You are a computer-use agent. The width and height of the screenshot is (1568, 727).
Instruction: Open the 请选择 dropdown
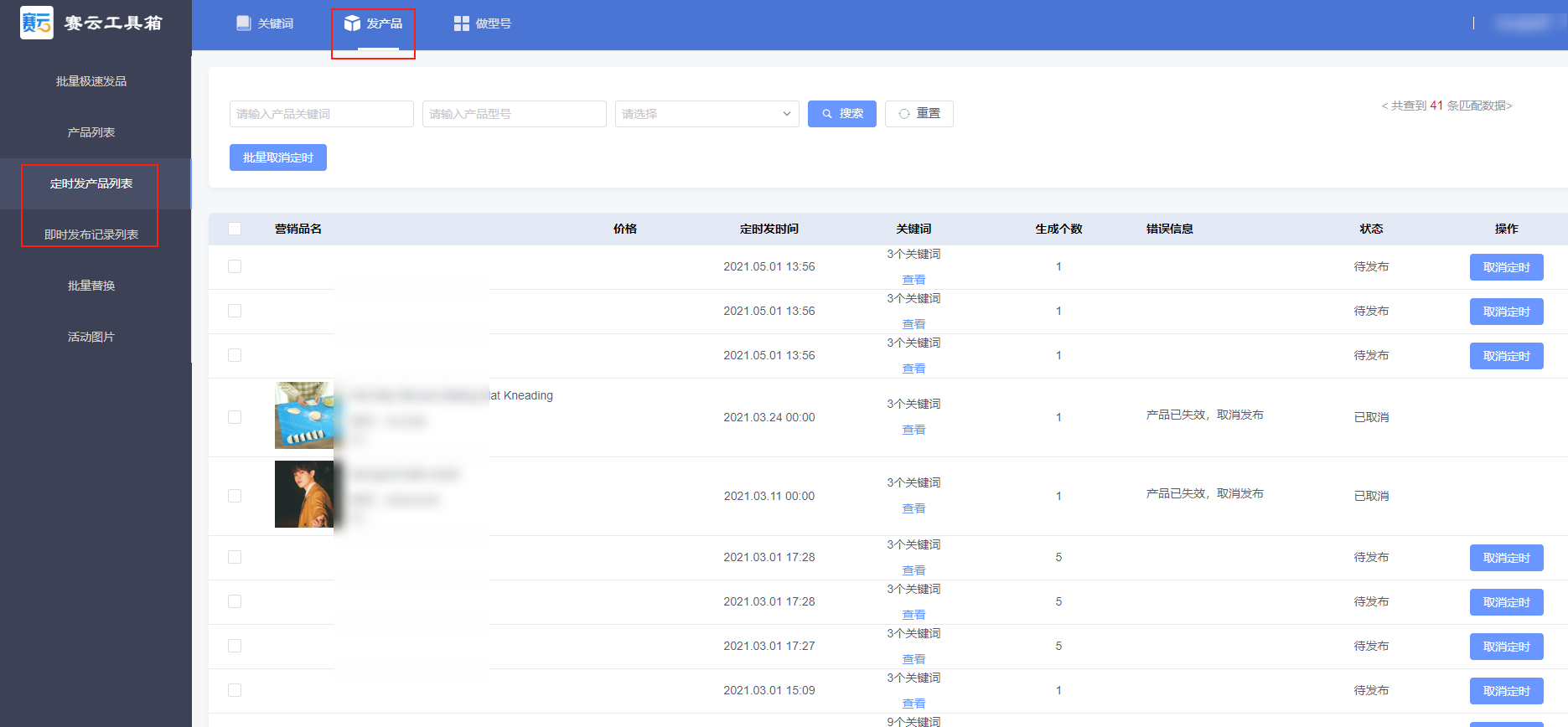point(707,114)
